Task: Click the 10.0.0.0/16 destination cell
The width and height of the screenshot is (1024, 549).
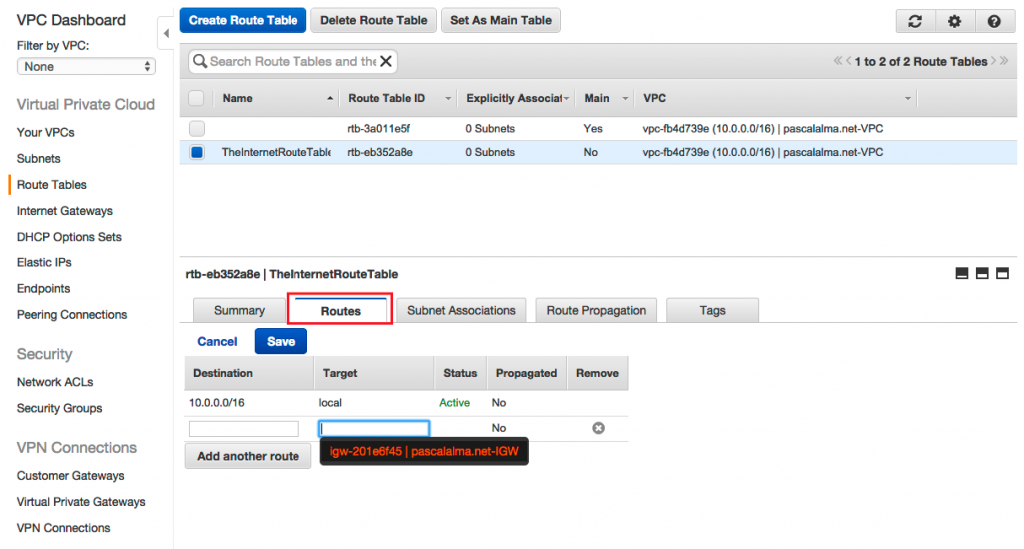Action: click(x=217, y=403)
